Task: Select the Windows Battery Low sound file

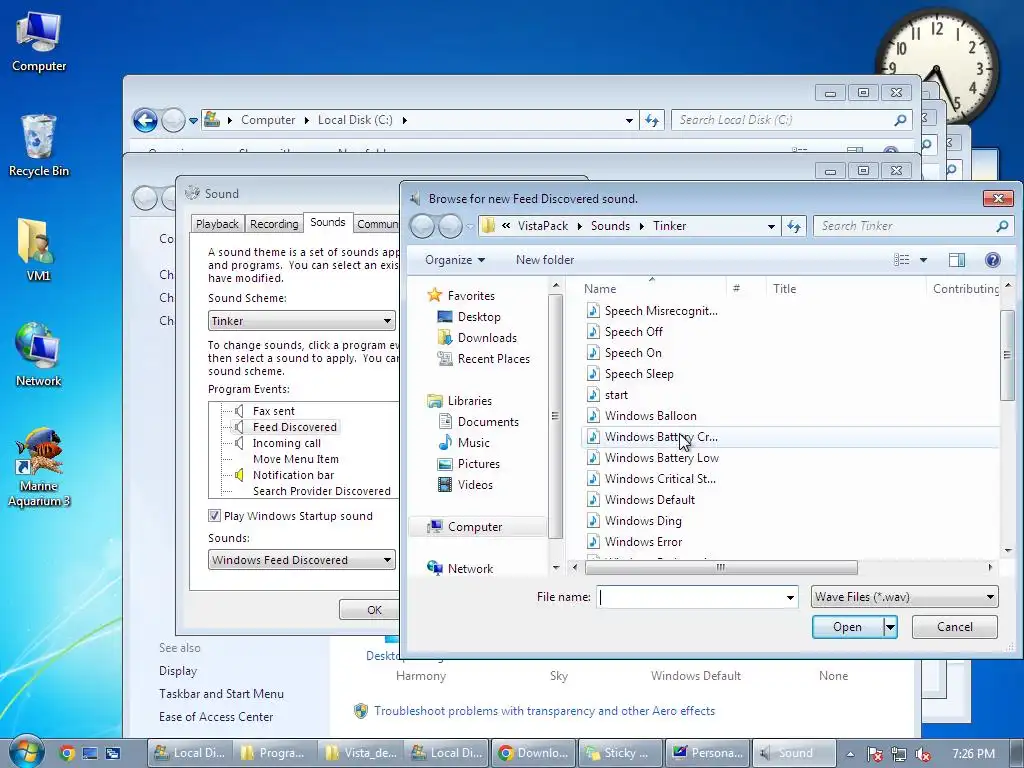Action: point(661,458)
